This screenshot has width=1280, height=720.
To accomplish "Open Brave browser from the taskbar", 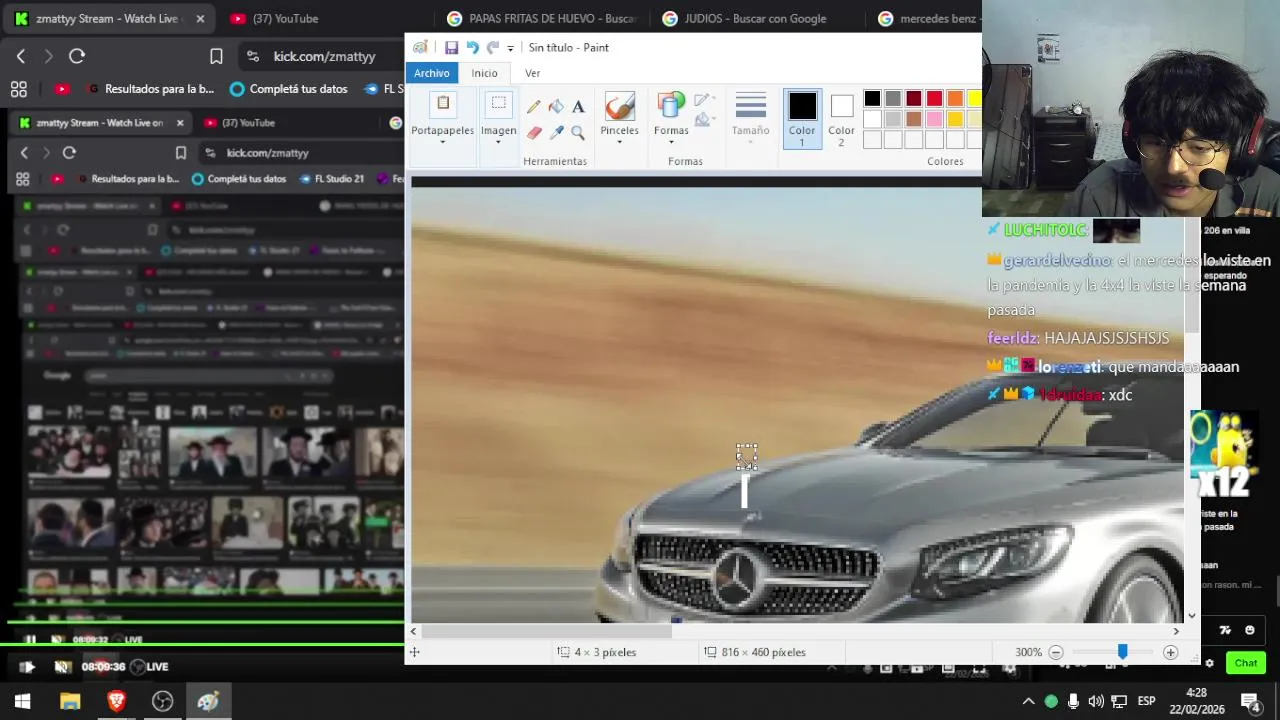I will [x=116, y=702].
